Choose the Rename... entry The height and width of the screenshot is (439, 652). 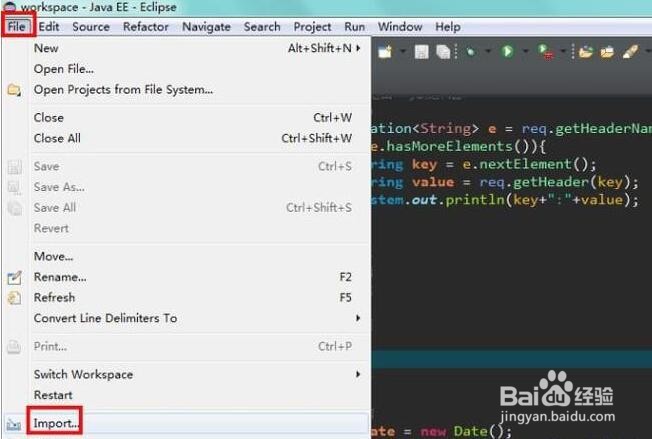coord(186,277)
